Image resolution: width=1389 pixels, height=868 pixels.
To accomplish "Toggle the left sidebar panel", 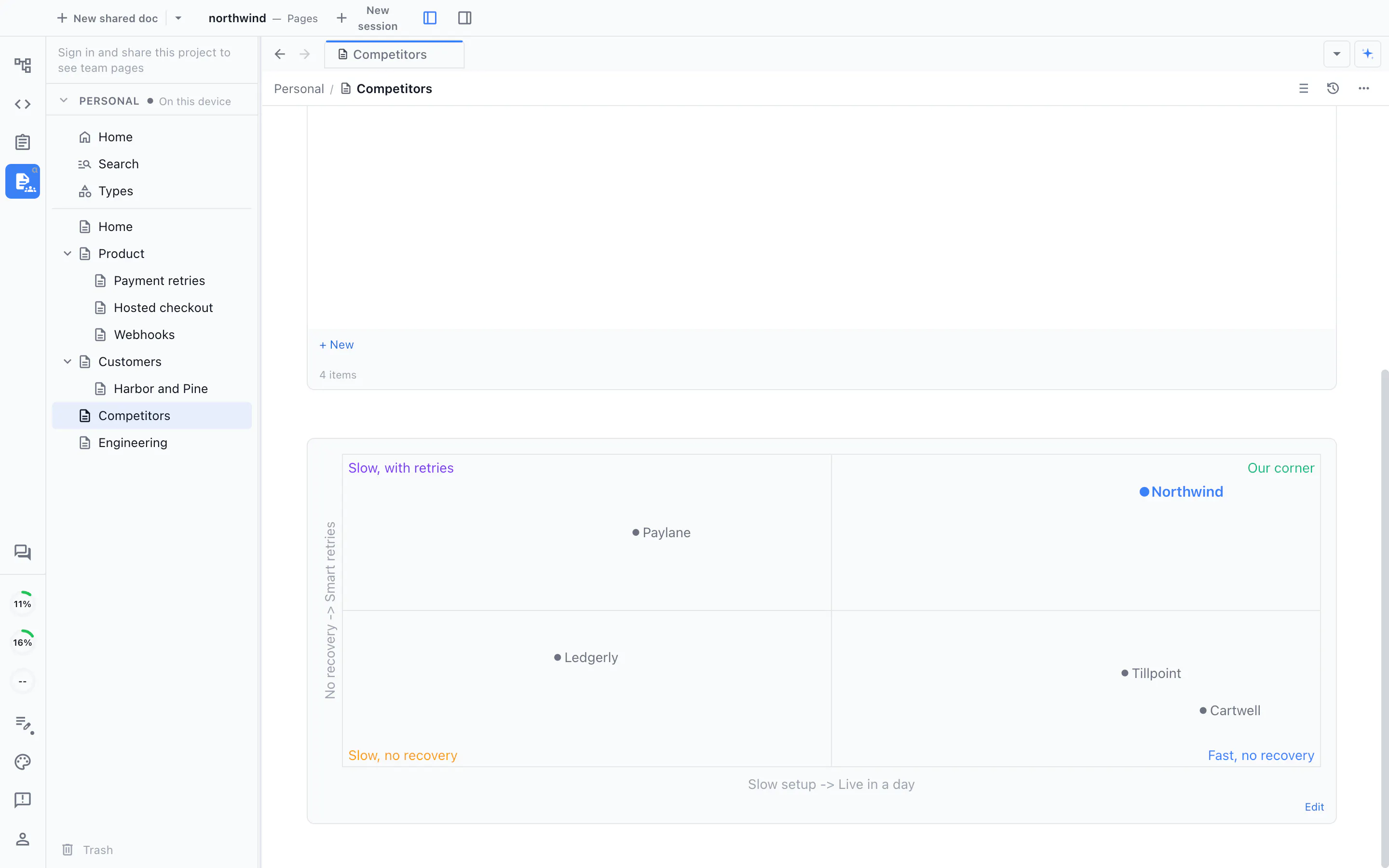I will pyautogui.click(x=430, y=18).
